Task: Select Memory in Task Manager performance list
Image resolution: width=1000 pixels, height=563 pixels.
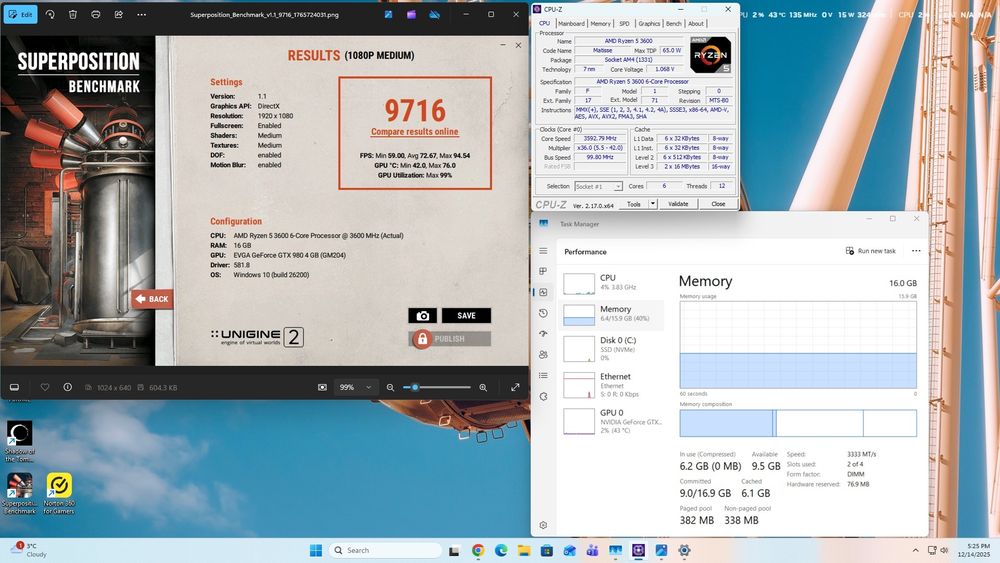Action: tap(612, 314)
